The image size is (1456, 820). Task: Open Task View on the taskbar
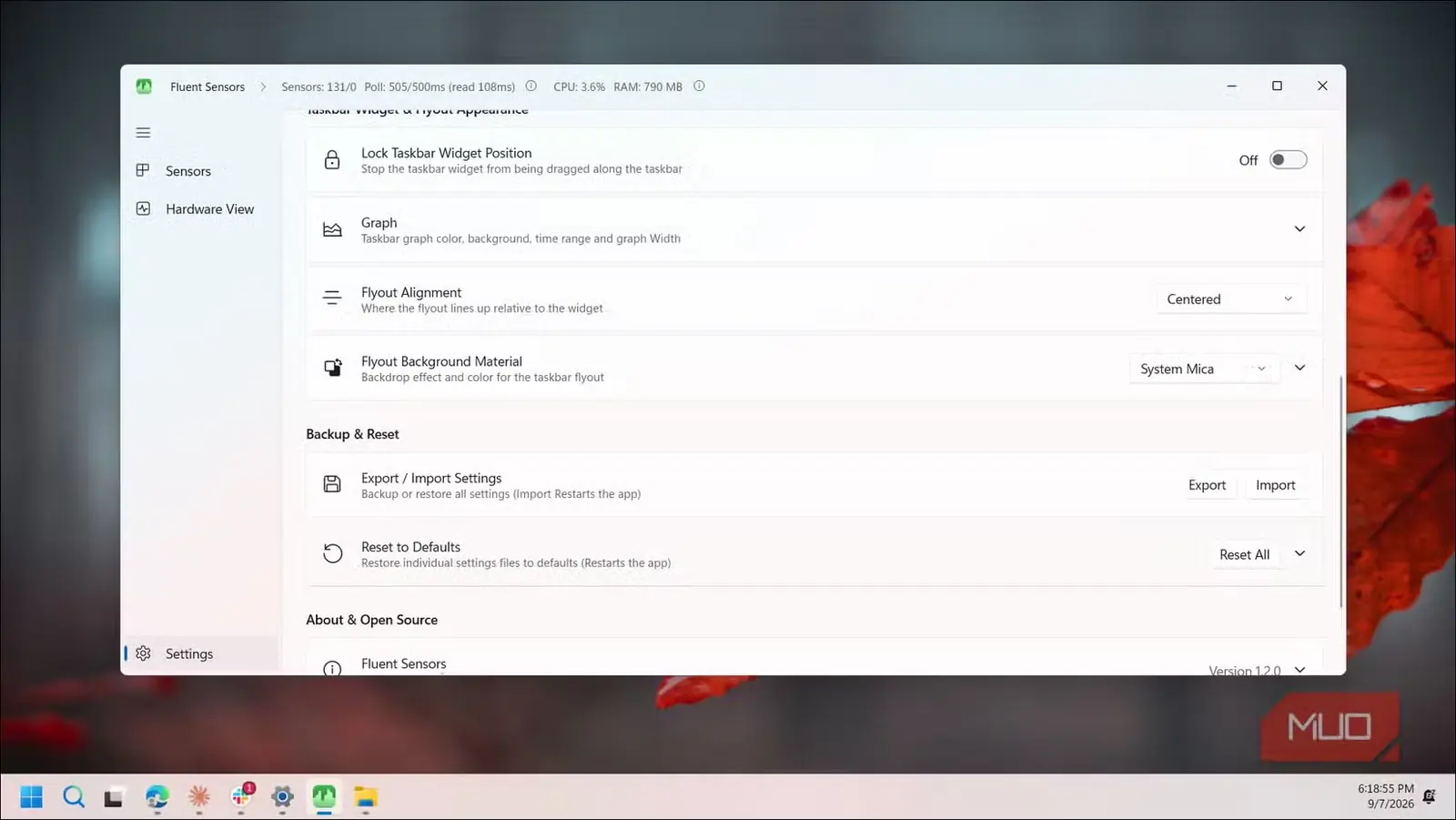pos(114,798)
